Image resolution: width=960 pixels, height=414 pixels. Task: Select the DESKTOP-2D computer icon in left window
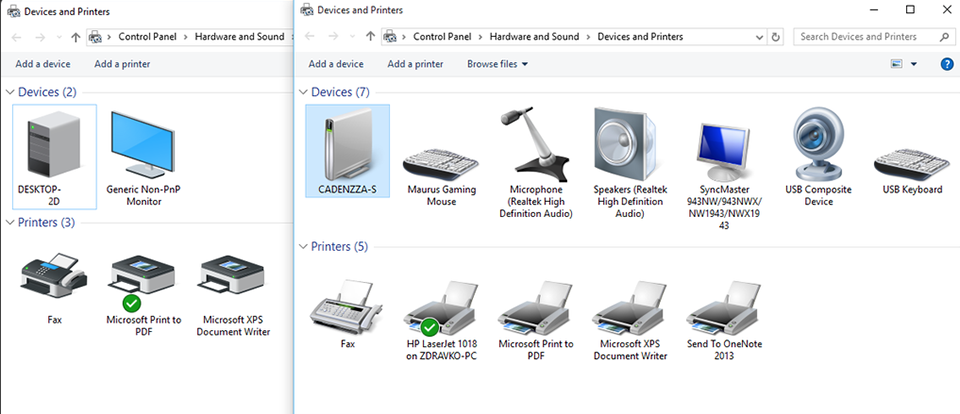coord(54,156)
